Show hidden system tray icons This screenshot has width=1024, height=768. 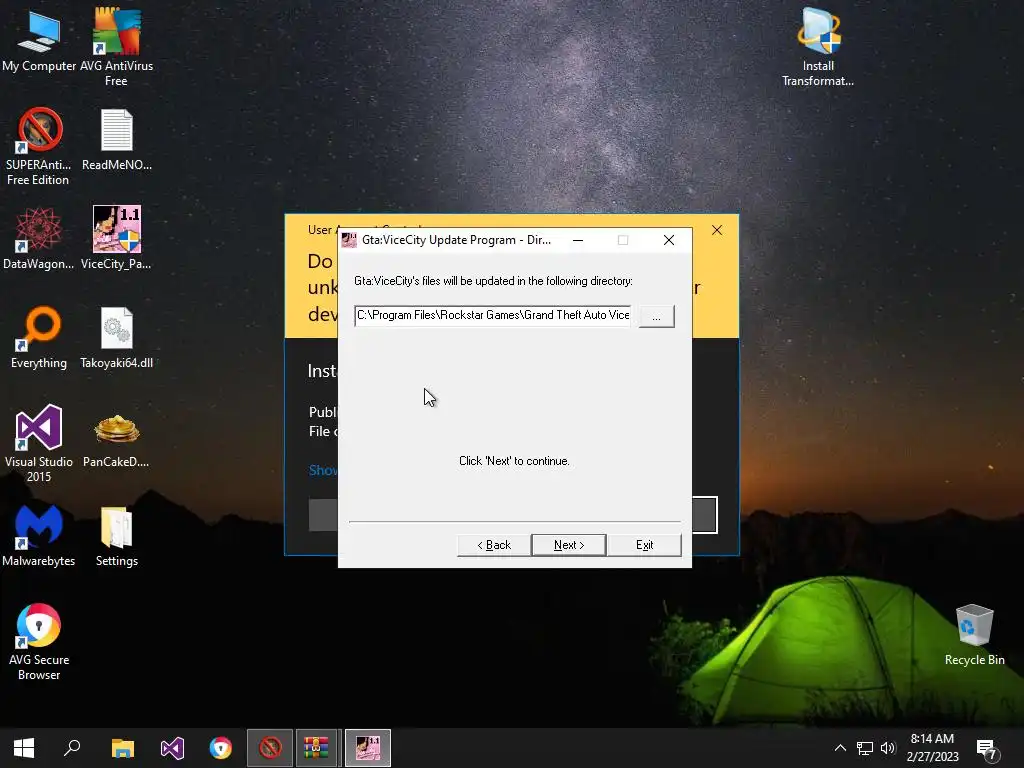tap(840, 748)
